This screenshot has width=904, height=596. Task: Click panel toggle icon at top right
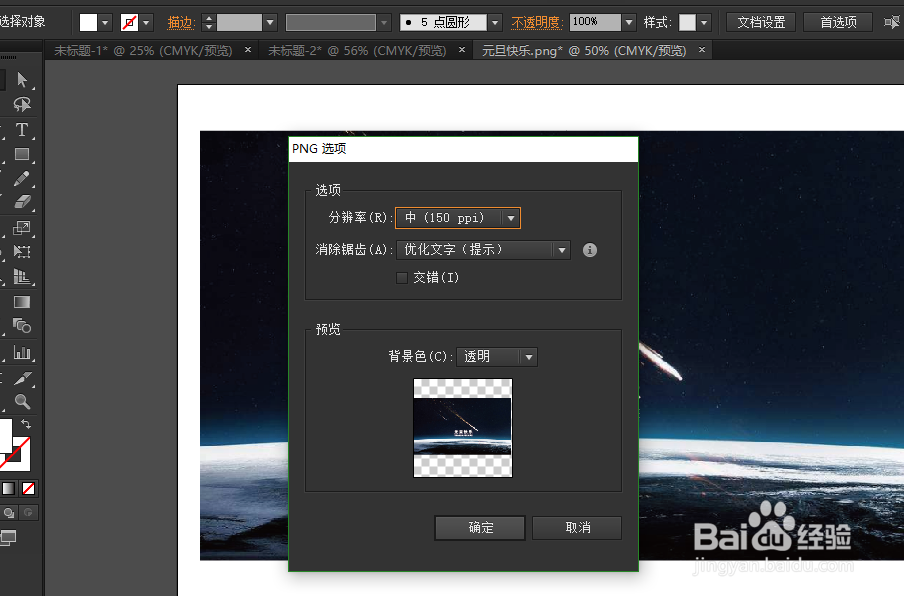coord(892,22)
